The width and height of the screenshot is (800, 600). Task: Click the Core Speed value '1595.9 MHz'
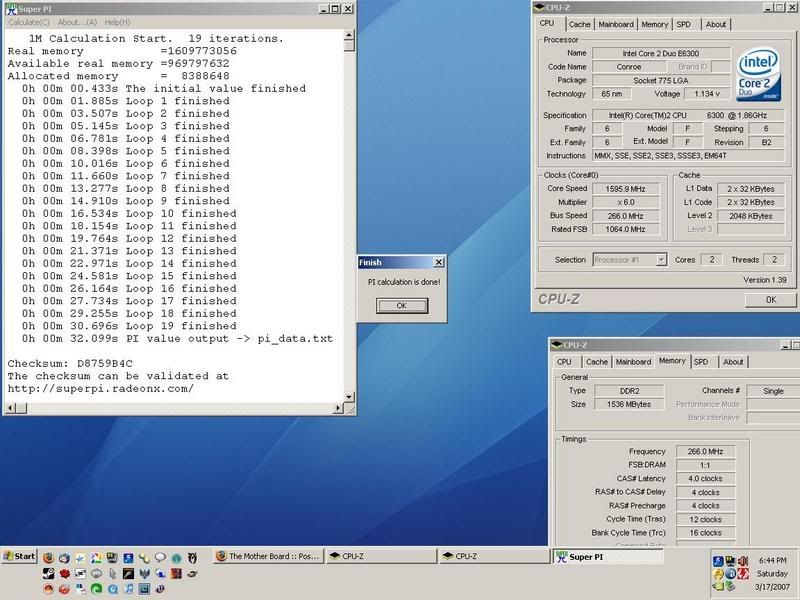click(x=626, y=189)
